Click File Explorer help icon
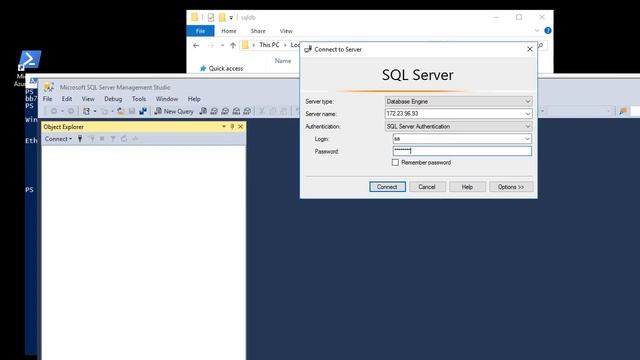 tap(548, 31)
